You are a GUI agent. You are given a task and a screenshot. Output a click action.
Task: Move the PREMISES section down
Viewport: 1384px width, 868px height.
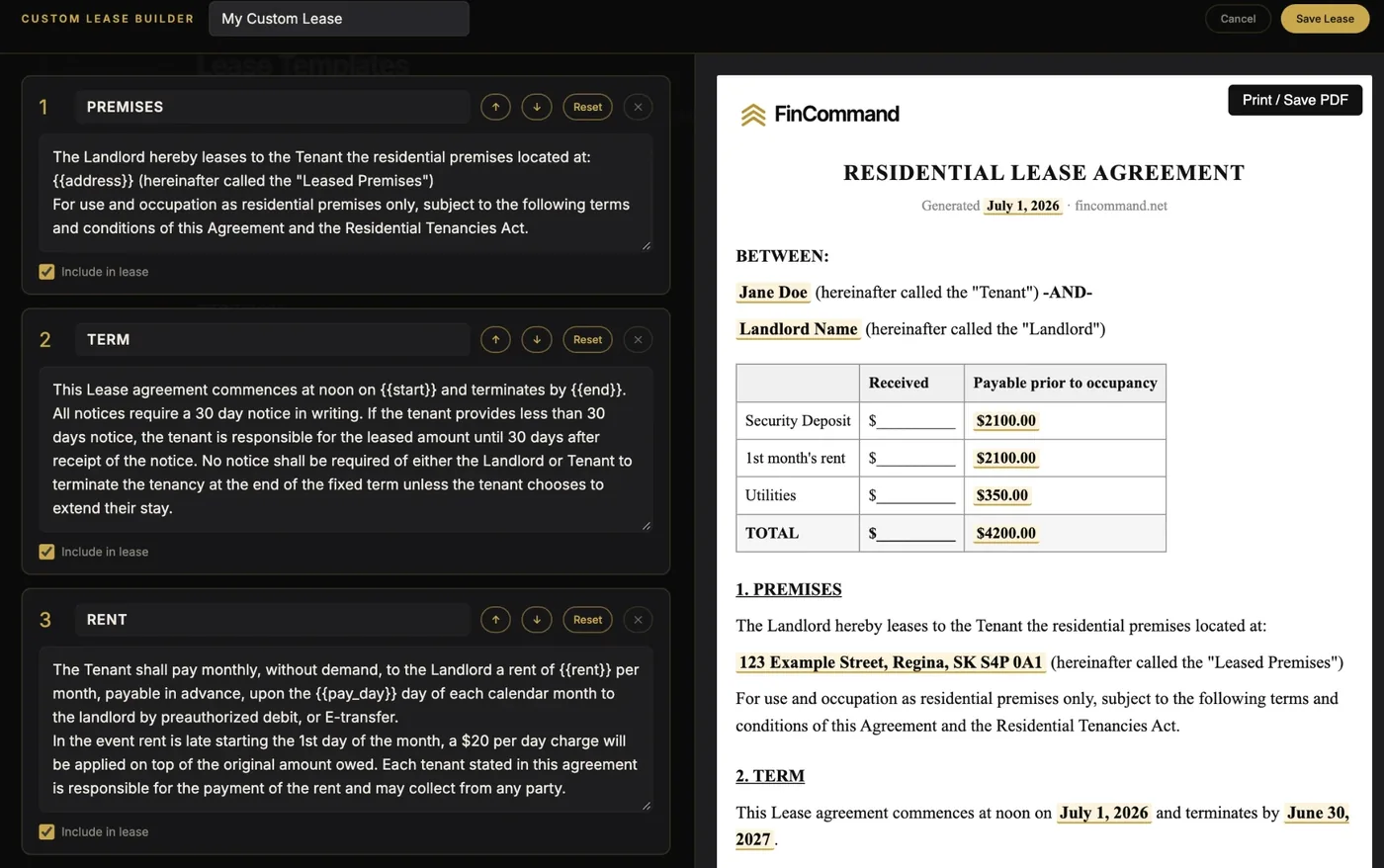click(x=537, y=107)
